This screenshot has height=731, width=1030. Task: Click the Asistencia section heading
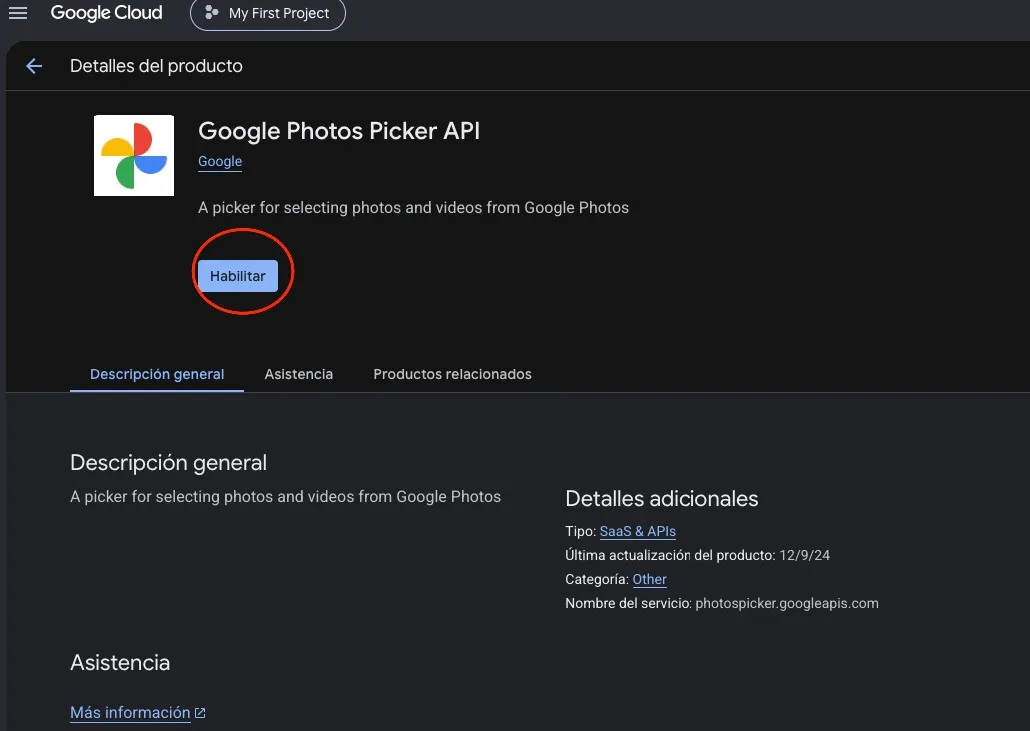click(x=120, y=663)
